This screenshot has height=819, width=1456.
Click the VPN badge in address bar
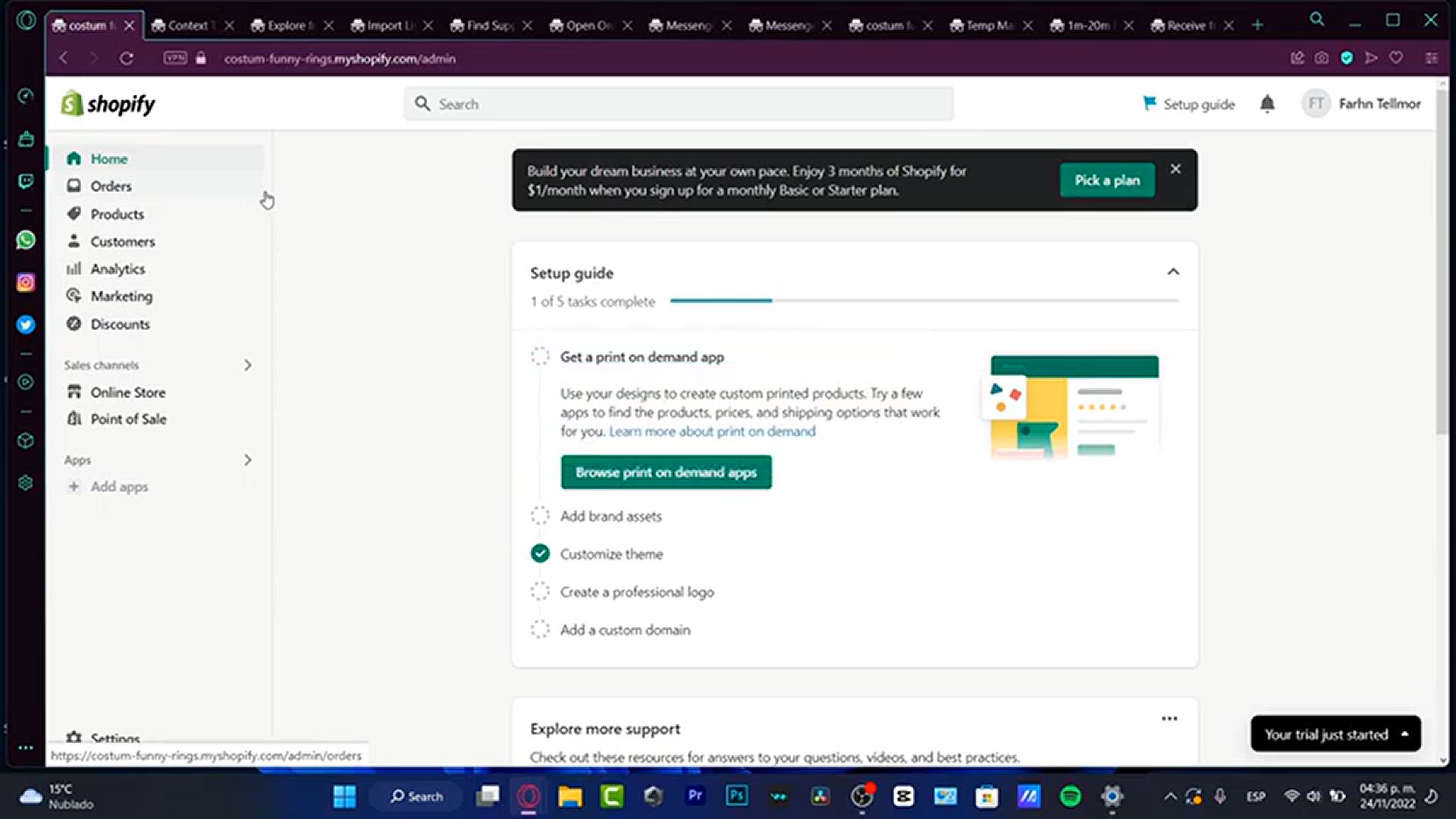[x=175, y=58]
